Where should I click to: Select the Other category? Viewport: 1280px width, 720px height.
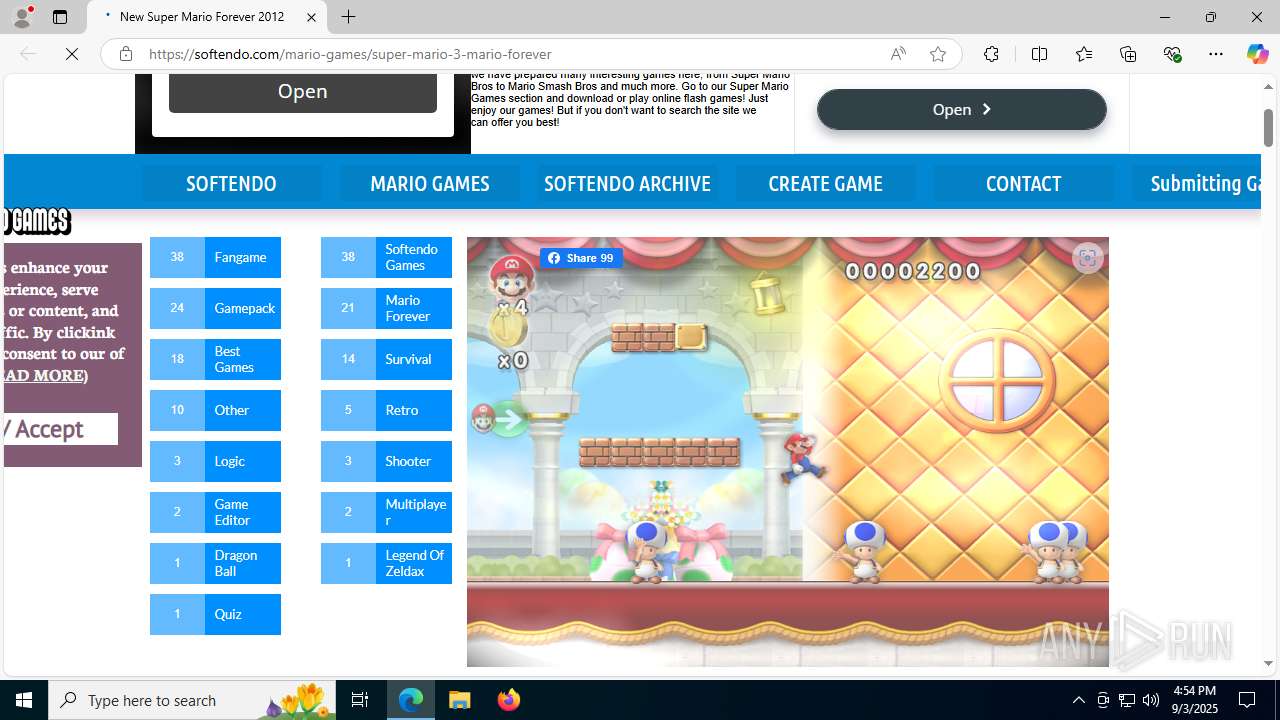[215, 410]
